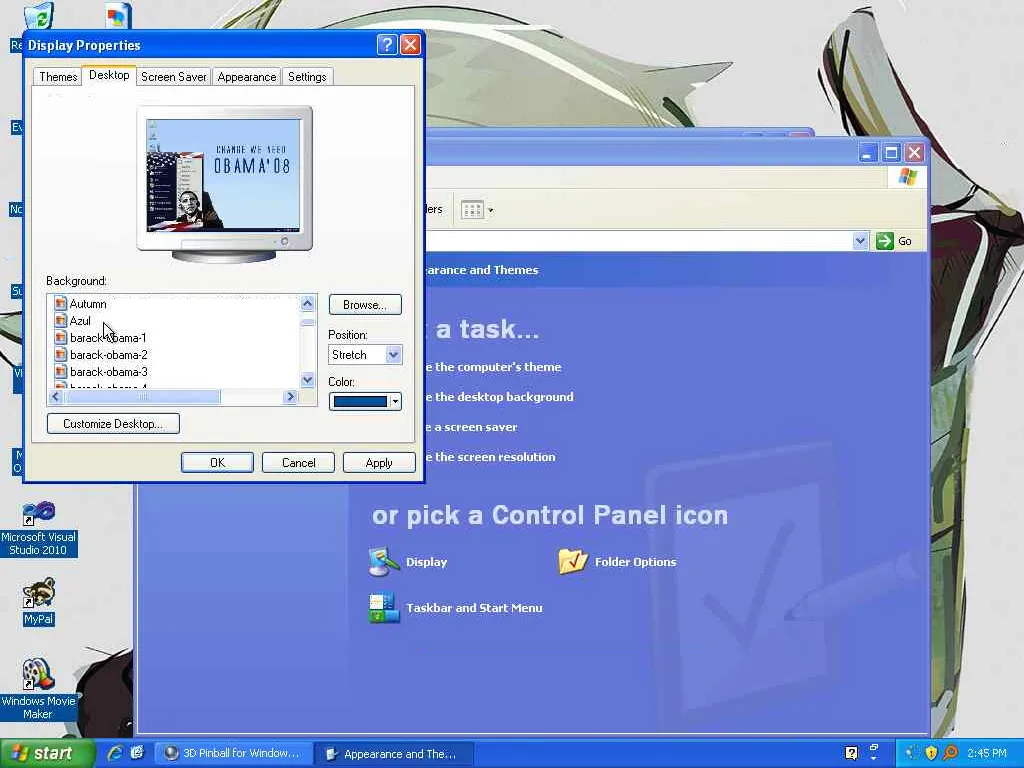Click the Apply button
1024x768 pixels.
coord(379,462)
